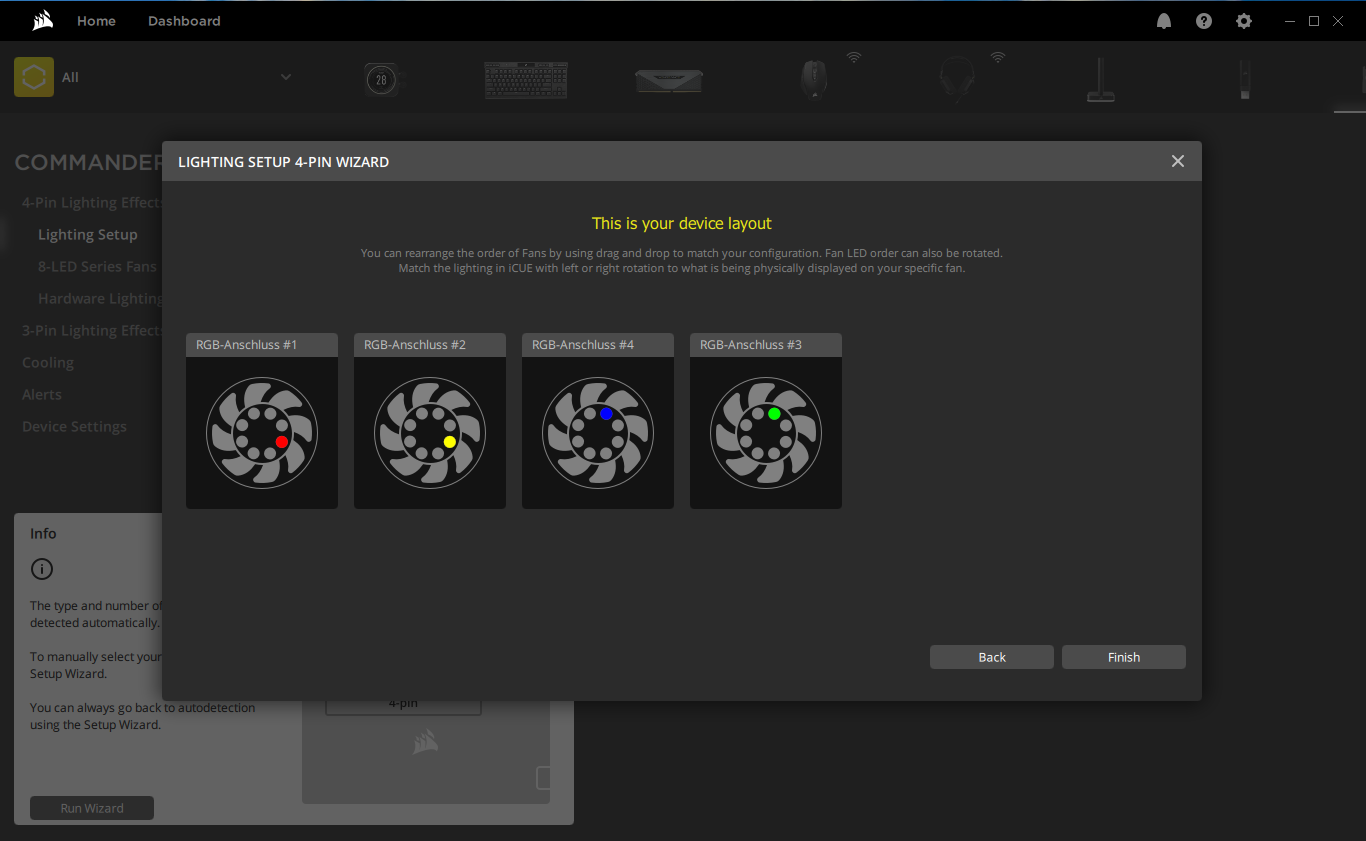
Task: Click the Corsair sails logo icon
Action: click(42, 20)
